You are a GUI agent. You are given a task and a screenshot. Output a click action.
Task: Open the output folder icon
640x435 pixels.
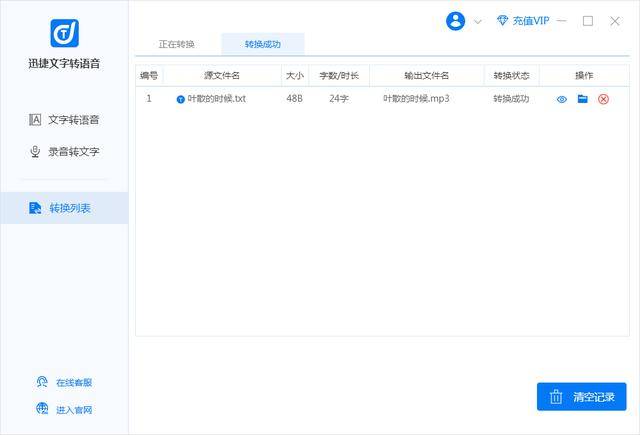pos(582,99)
